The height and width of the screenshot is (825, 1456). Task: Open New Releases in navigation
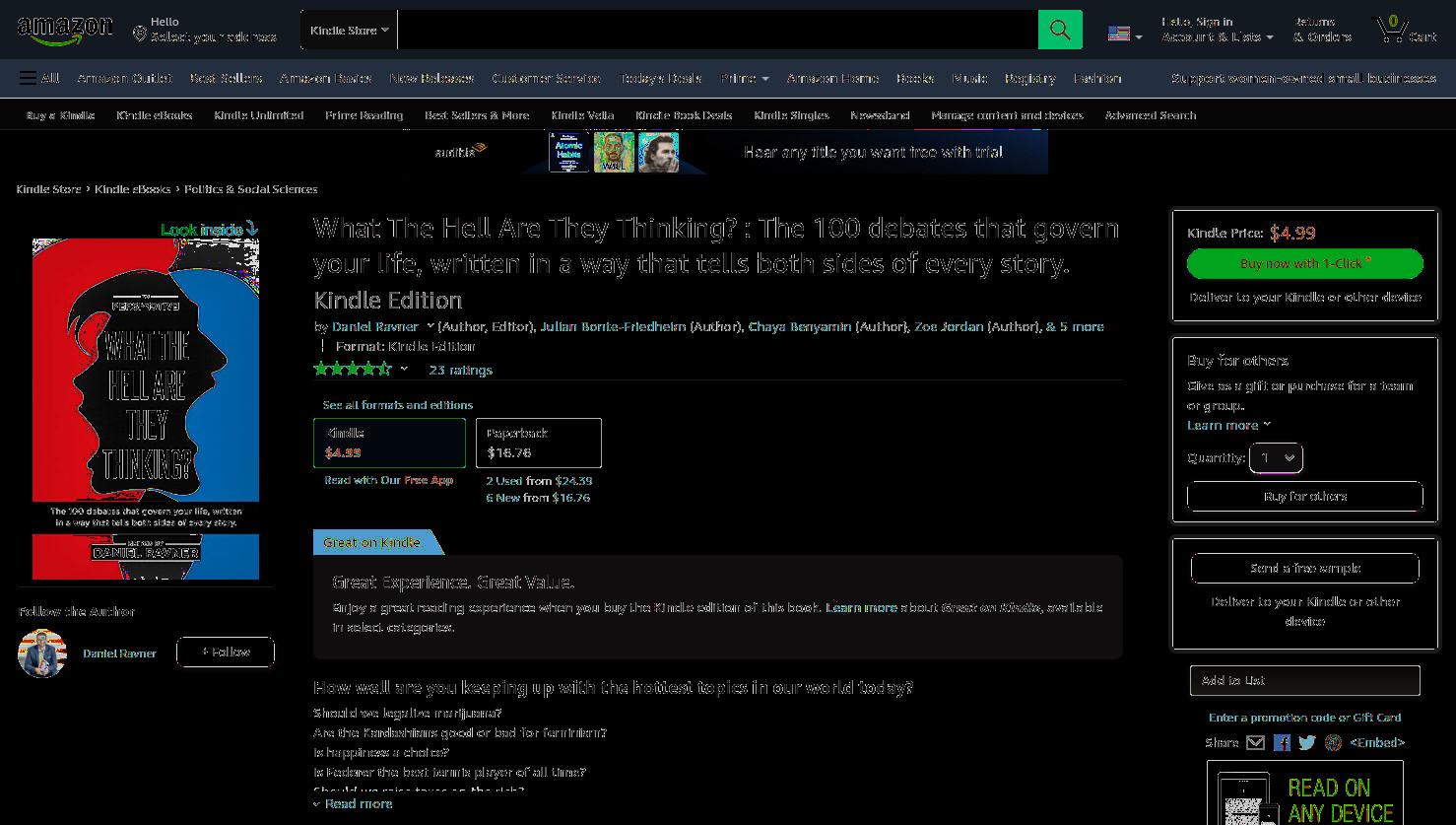coord(431,78)
